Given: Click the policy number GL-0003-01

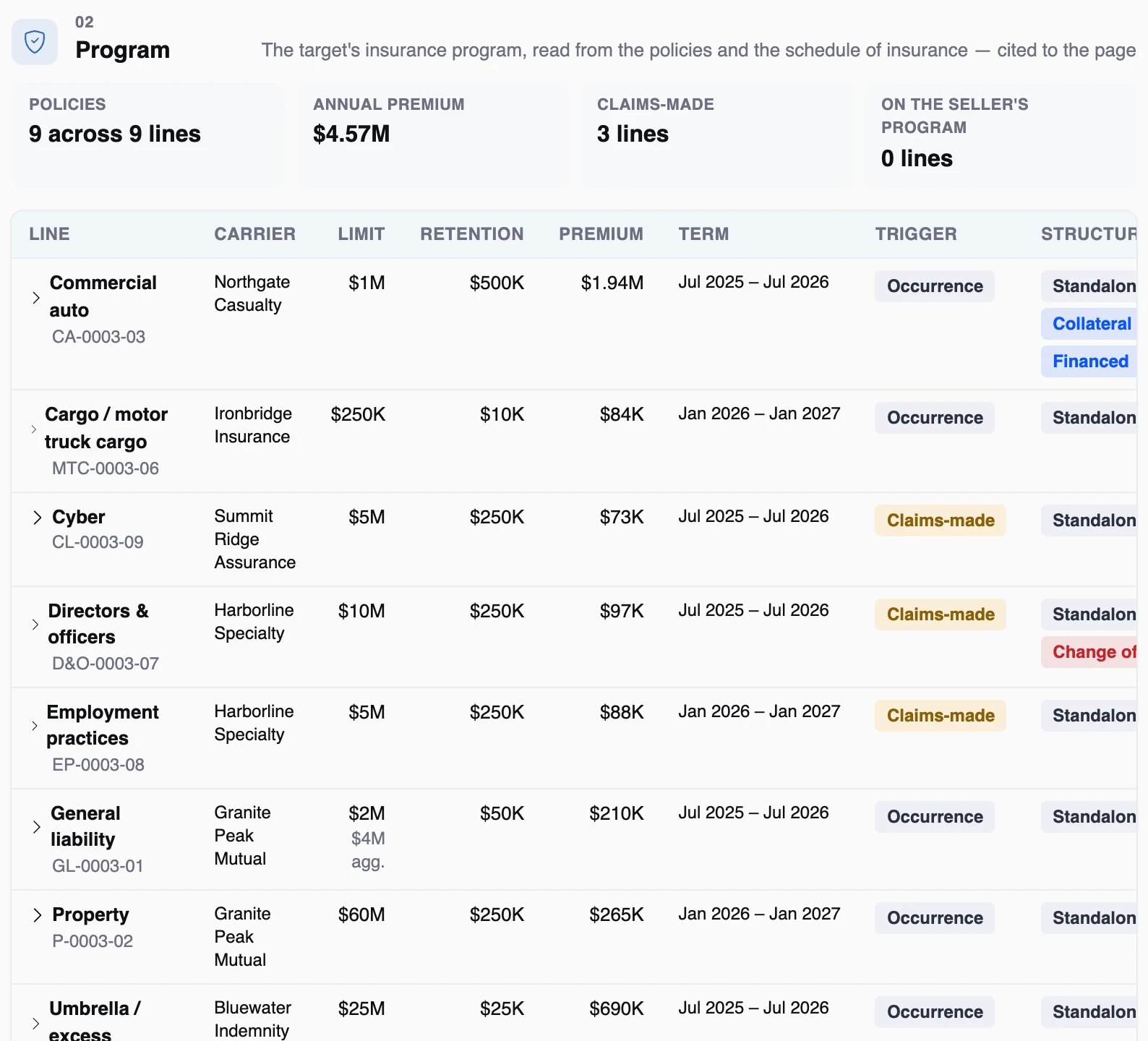Looking at the screenshot, I should (x=98, y=866).
